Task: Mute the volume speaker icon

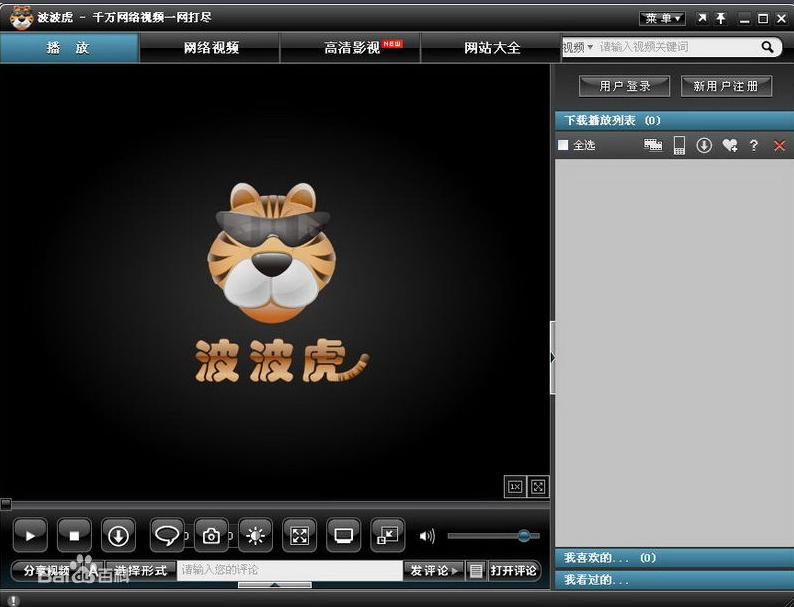Action: (x=427, y=536)
